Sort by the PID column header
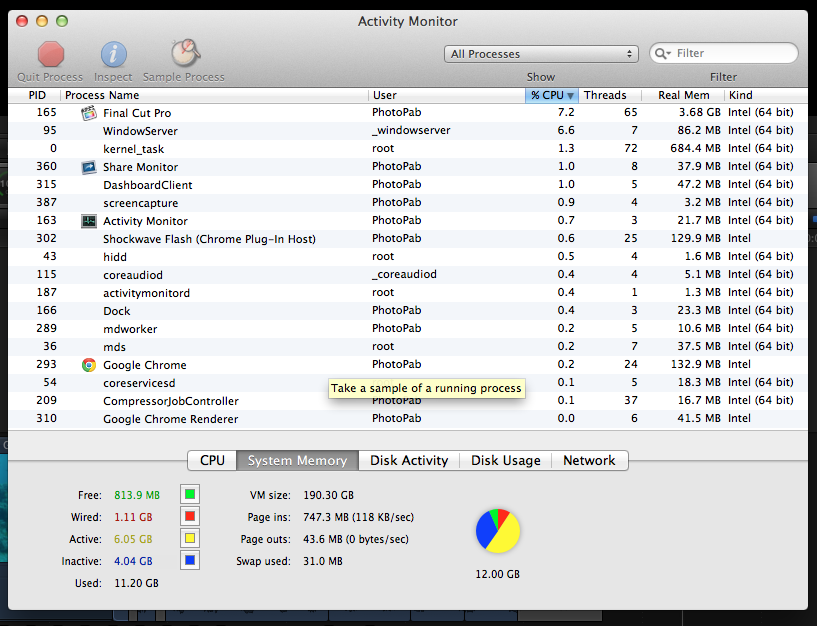 (34, 95)
